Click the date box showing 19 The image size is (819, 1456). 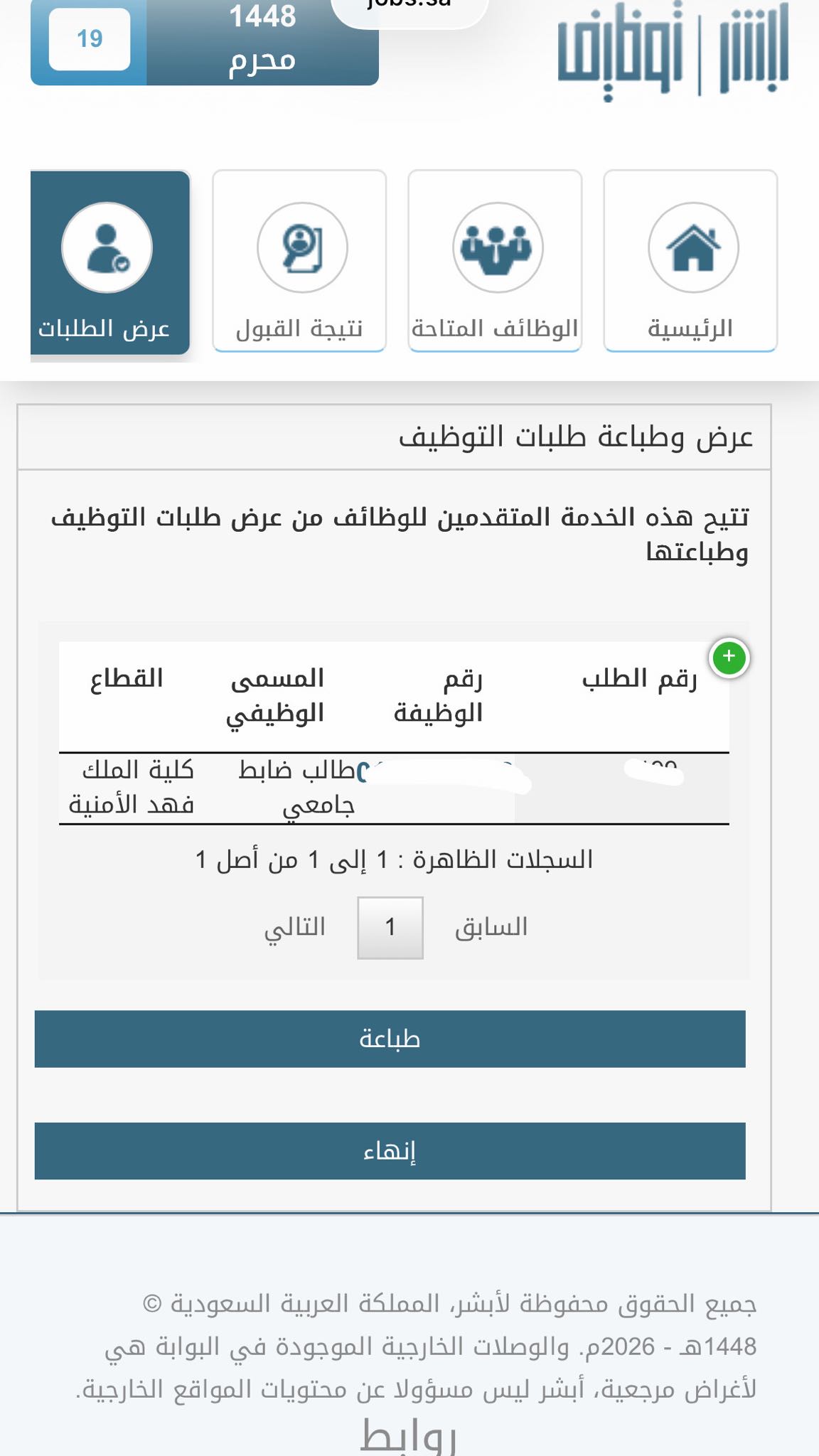click(90, 39)
